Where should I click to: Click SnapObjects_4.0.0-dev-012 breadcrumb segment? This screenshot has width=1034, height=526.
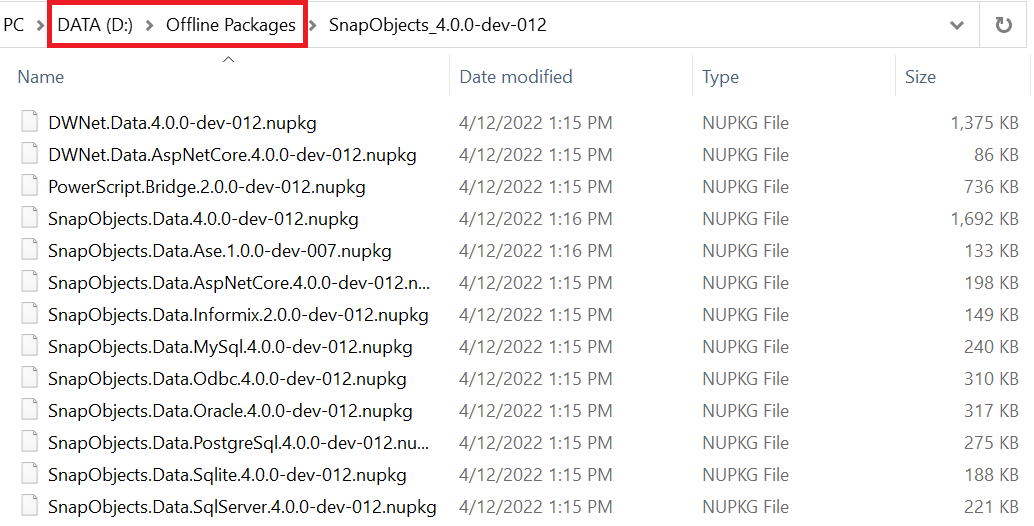tap(438, 25)
